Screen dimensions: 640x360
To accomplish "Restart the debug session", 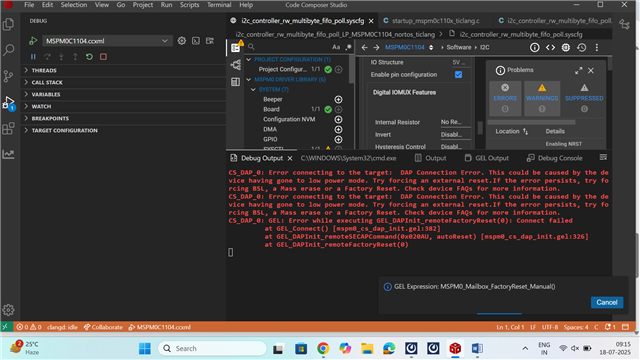I will (x=89, y=57).
